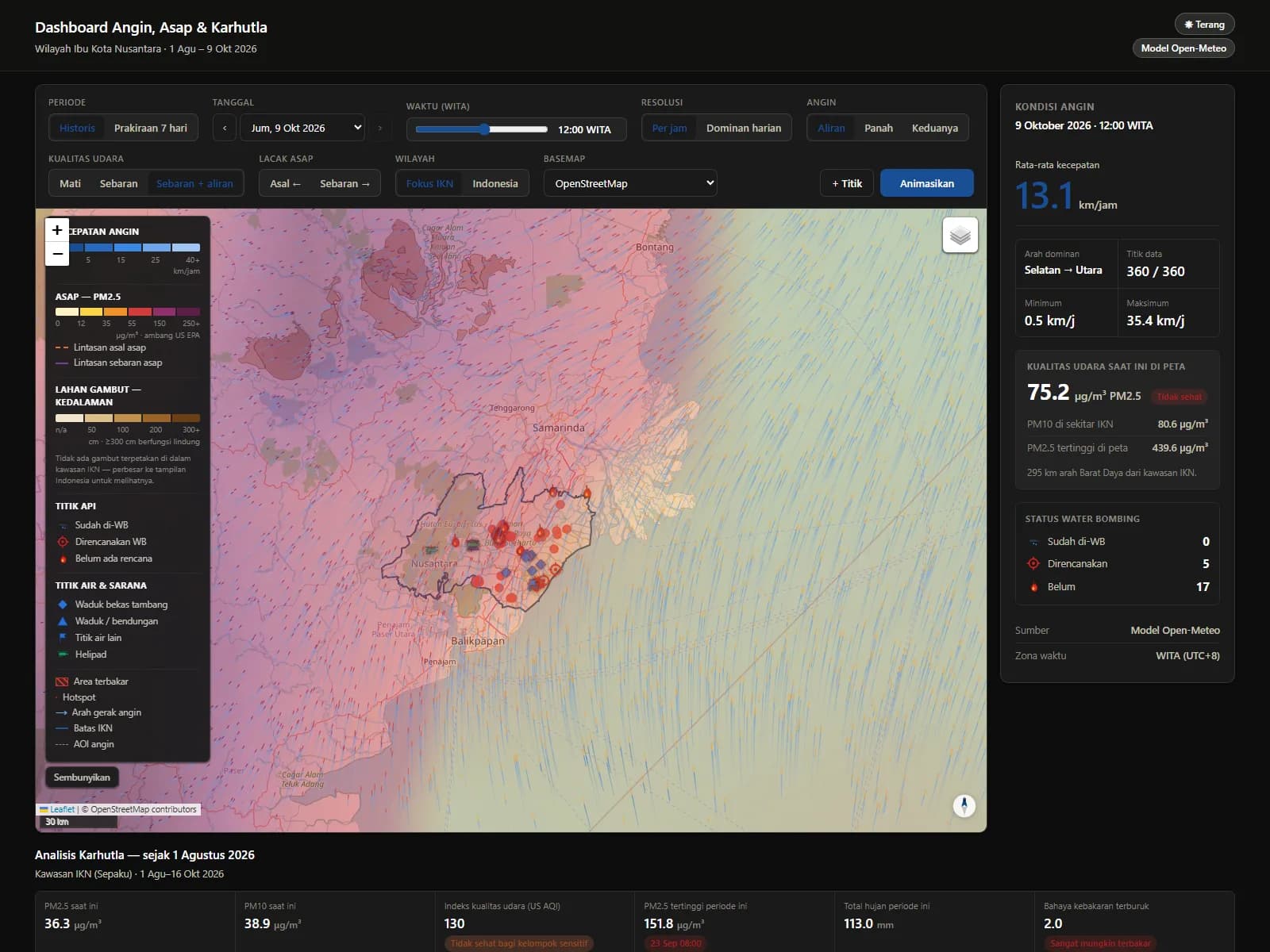This screenshot has width=1270, height=952.
Task: Select Per jam resolution
Action: click(x=669, y=128)
